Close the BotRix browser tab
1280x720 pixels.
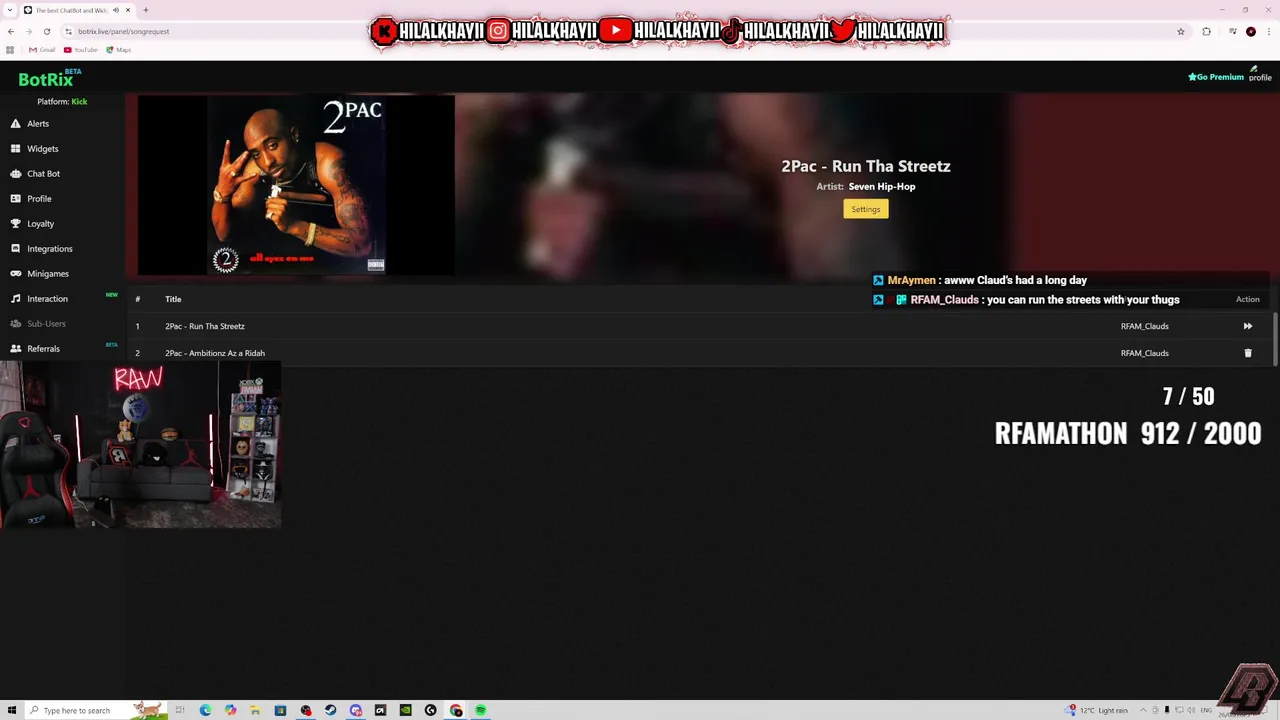point(128,10)
